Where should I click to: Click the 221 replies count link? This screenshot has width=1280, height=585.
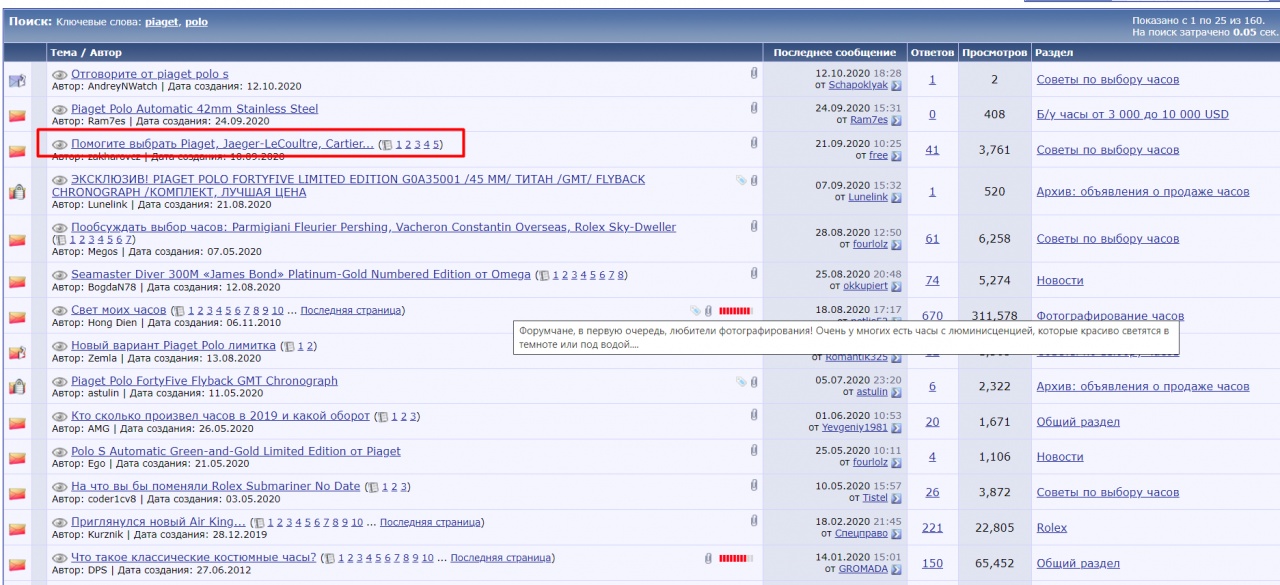(x=932, y=528)
